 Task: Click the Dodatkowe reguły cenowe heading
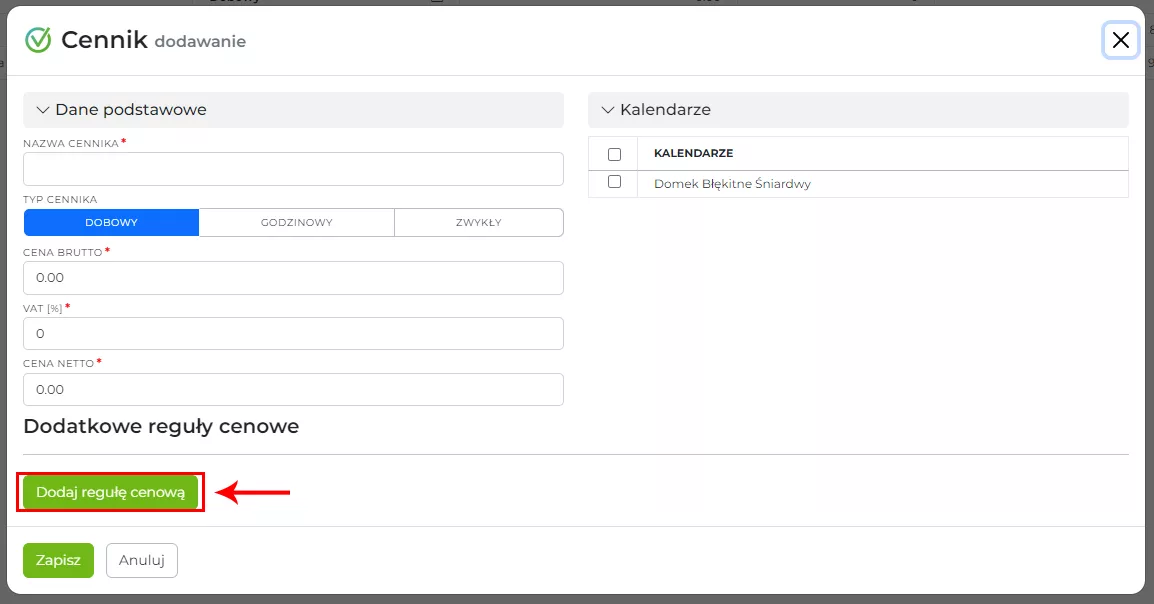coord(161,427)
